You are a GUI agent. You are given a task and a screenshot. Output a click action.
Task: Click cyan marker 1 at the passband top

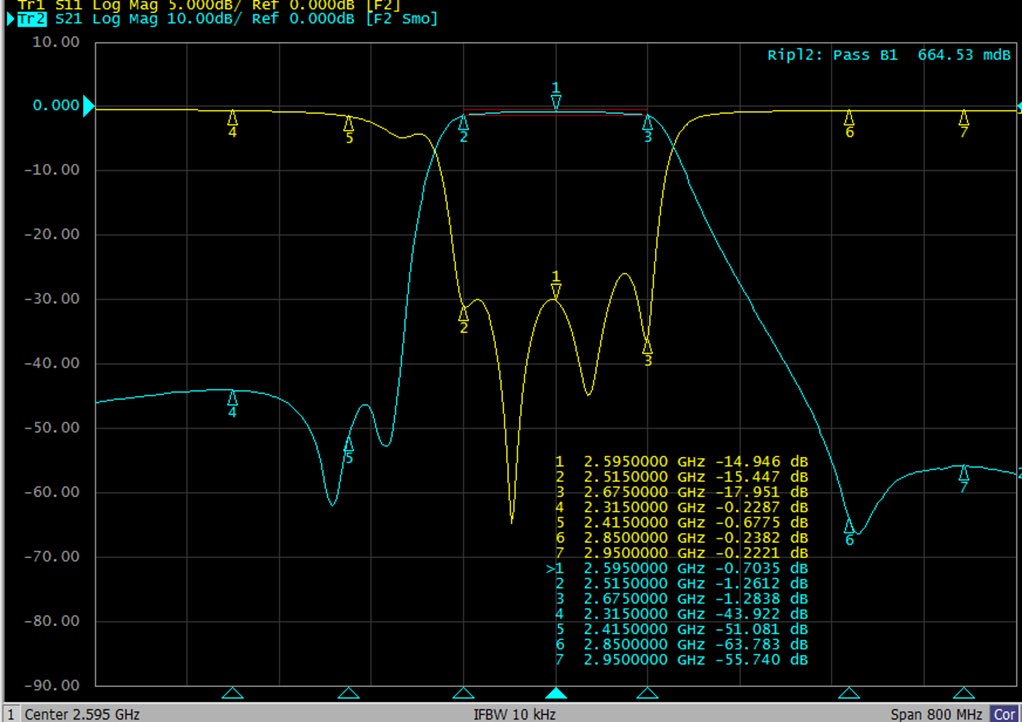(556, 101)
